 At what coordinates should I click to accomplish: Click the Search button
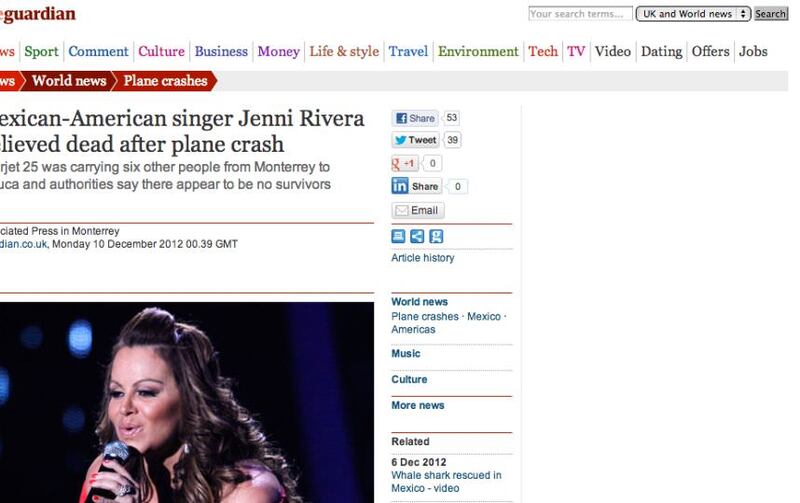click(770, 14)
